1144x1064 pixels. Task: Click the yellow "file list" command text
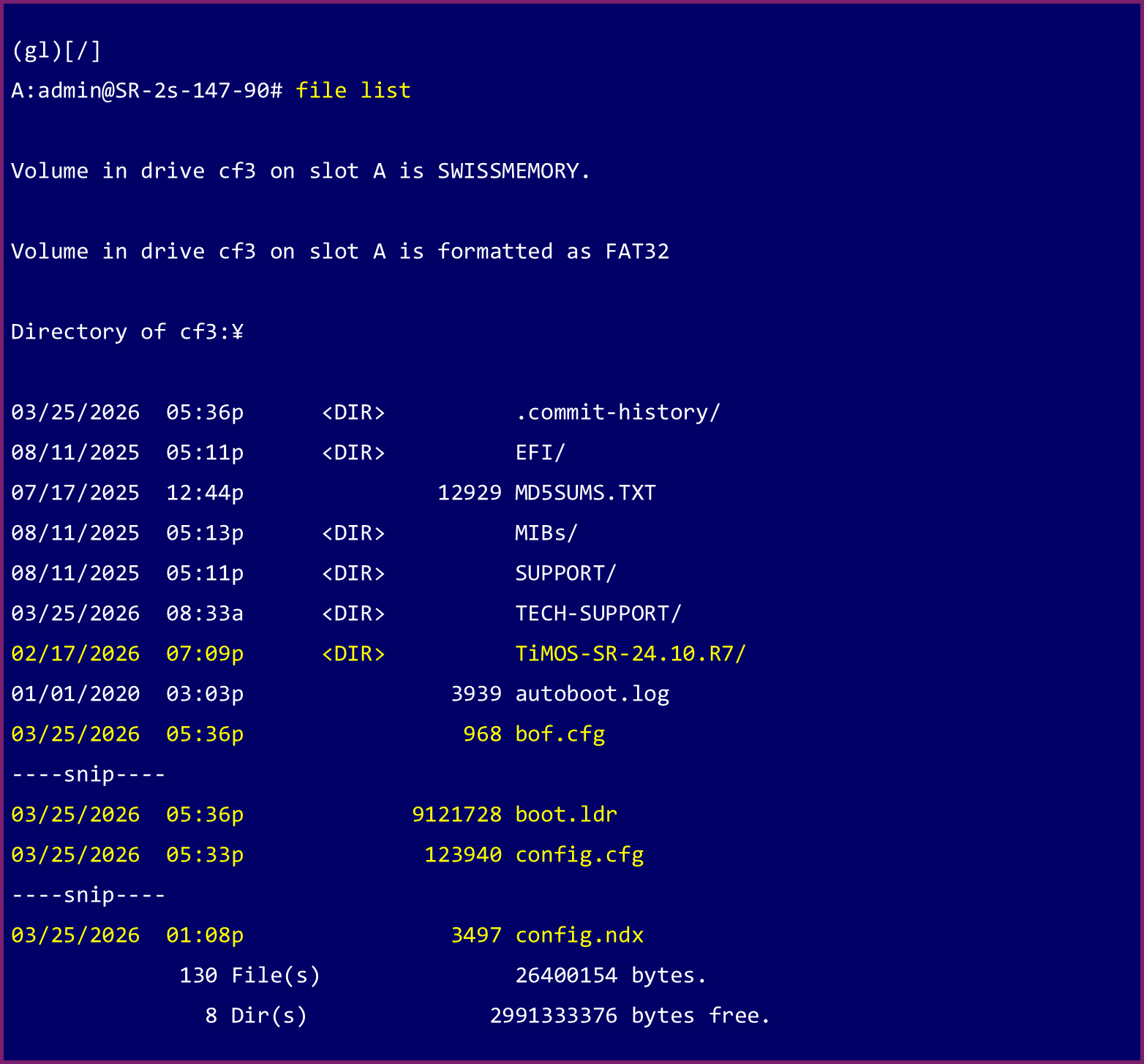tap(353, 91)
